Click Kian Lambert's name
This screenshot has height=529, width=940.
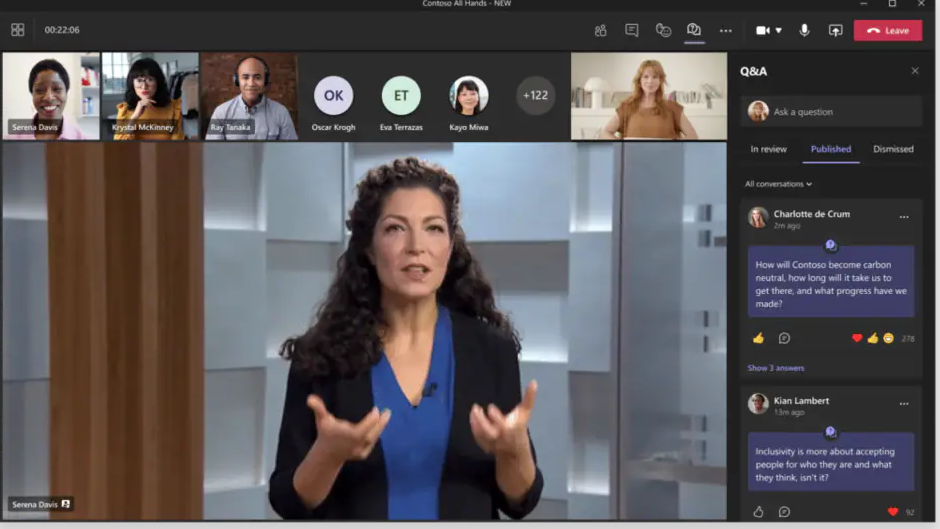(x=802, y=401)
